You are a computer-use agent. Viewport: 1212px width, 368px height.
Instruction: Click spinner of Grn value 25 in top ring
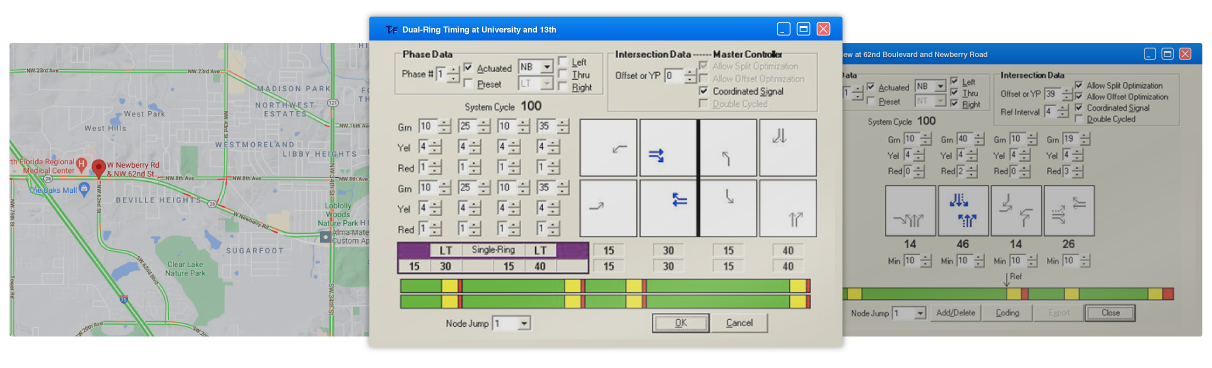[x=483, y=126]
